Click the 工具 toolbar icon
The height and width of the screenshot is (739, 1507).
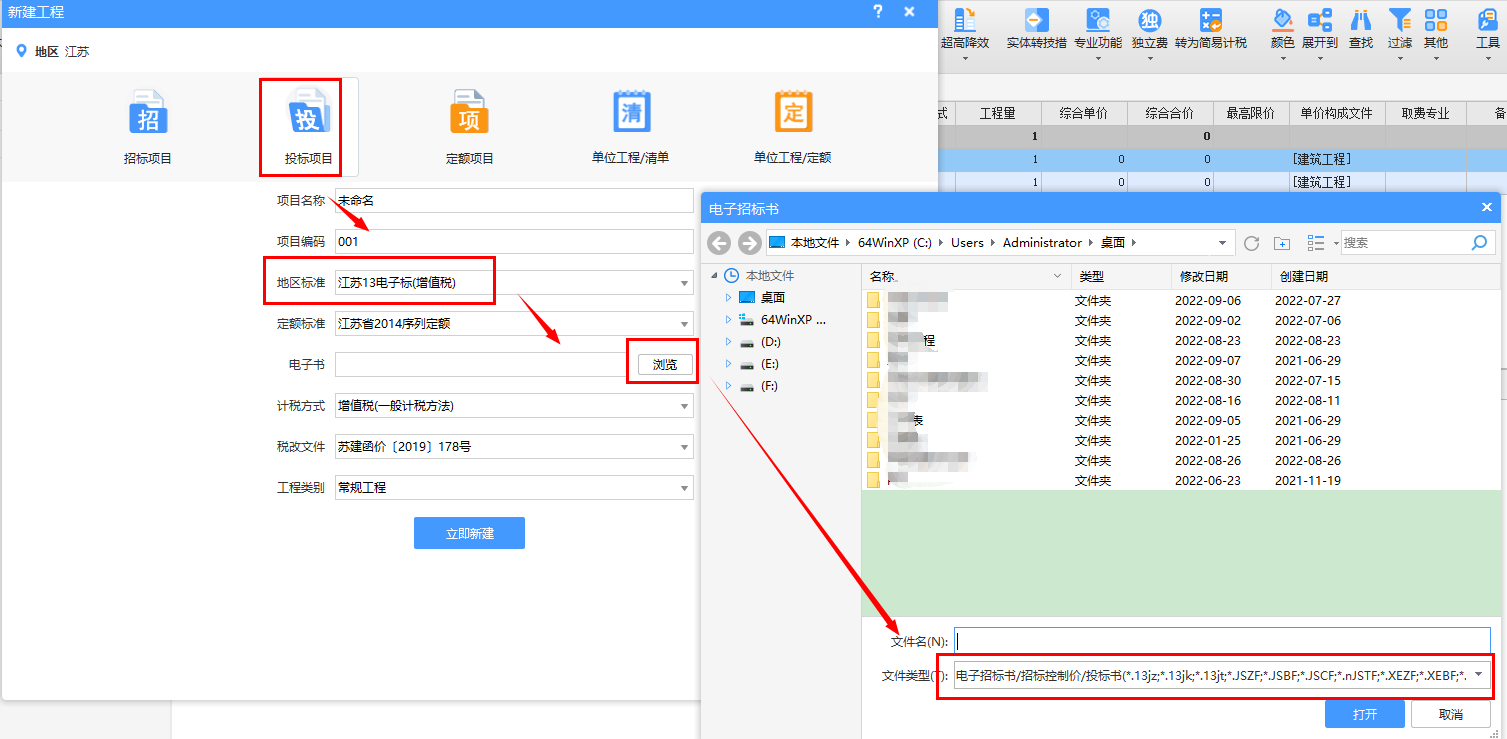click(1488, 20)
